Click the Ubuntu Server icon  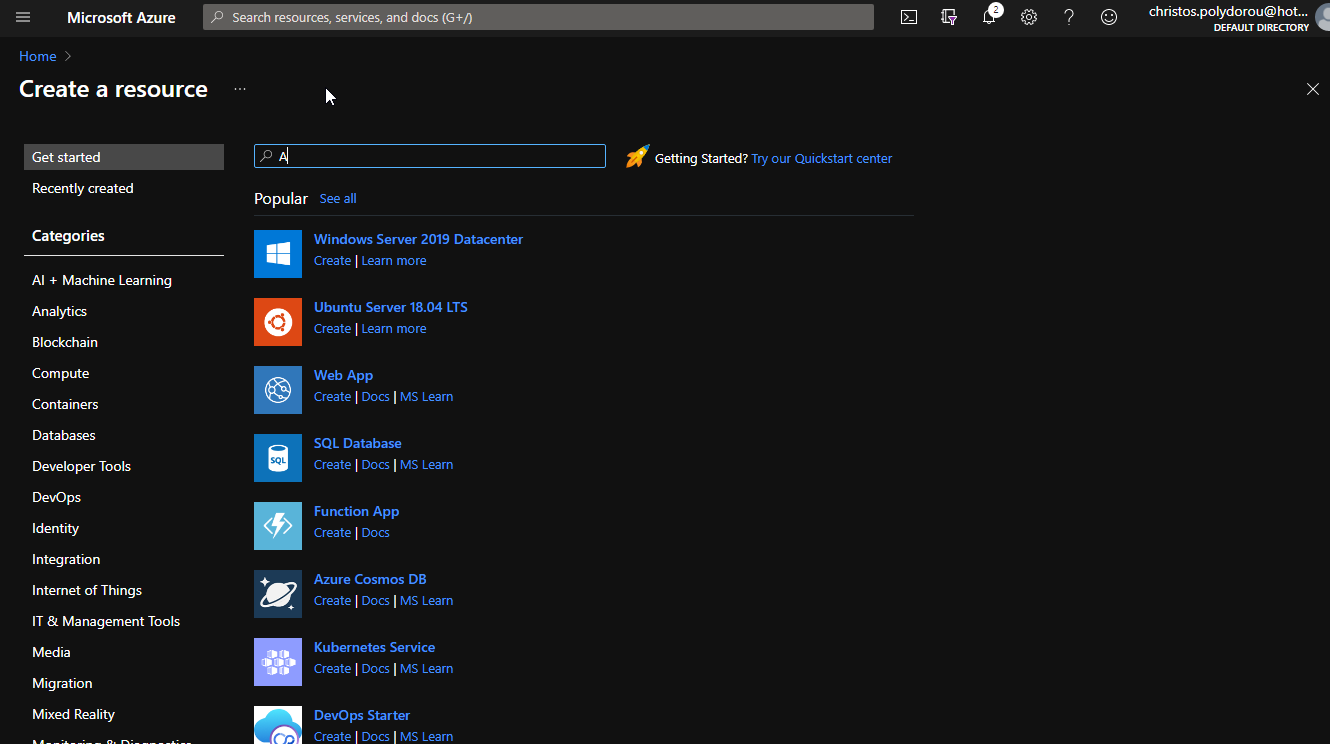click(x=278, y=322)
